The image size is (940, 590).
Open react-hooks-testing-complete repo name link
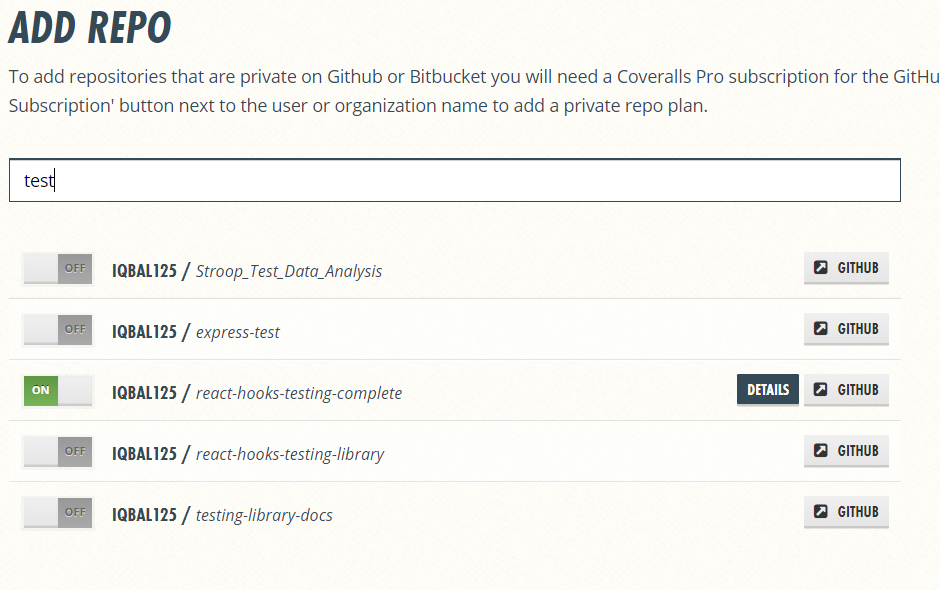click(299, 393)
